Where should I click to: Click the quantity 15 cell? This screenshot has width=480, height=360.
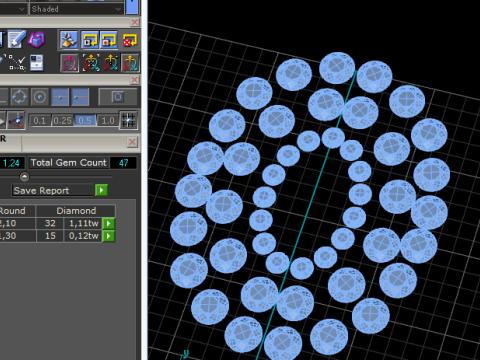pyautogui.click(x=50, y=236)
